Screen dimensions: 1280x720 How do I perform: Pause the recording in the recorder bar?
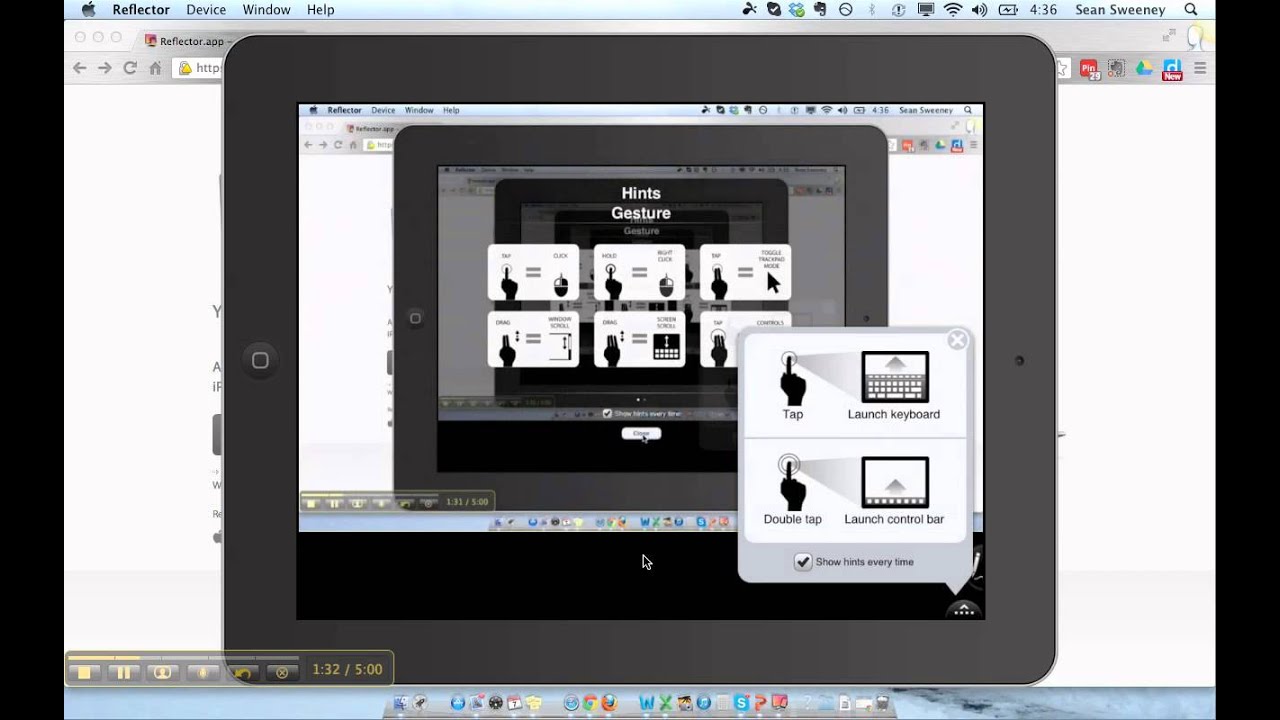124,672
